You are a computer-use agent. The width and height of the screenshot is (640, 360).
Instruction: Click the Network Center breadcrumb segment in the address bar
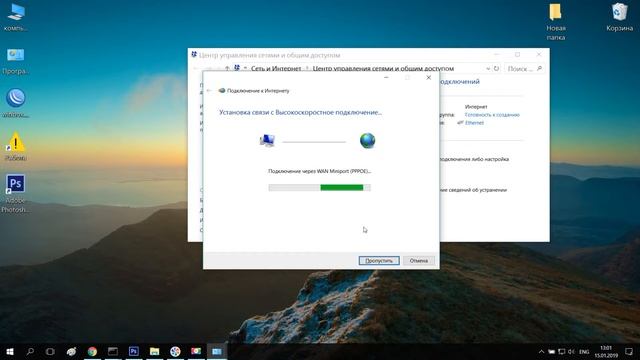pyautogui.click(x=383, y=69)
